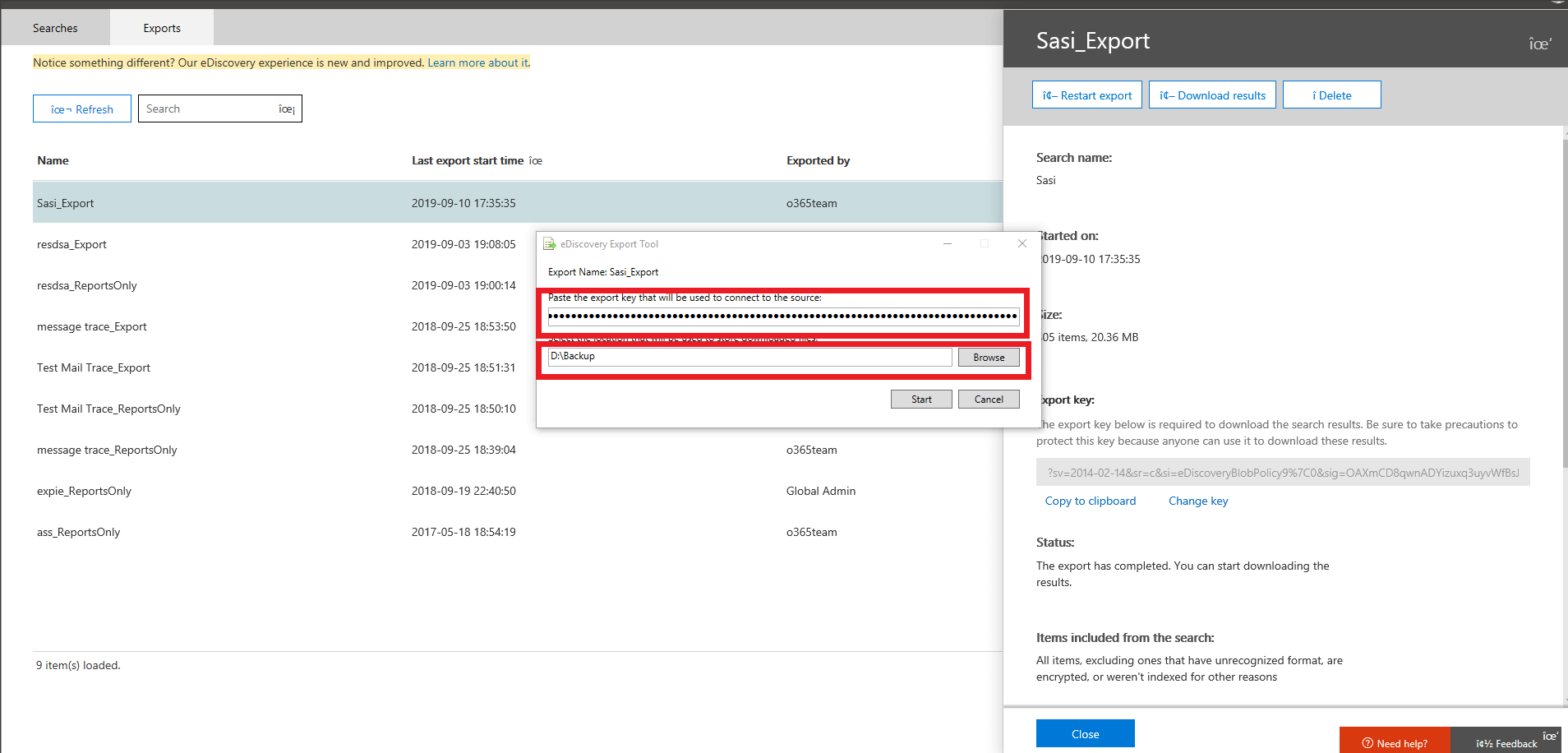Click the Global Admin exported-by cell

(821, 491)
